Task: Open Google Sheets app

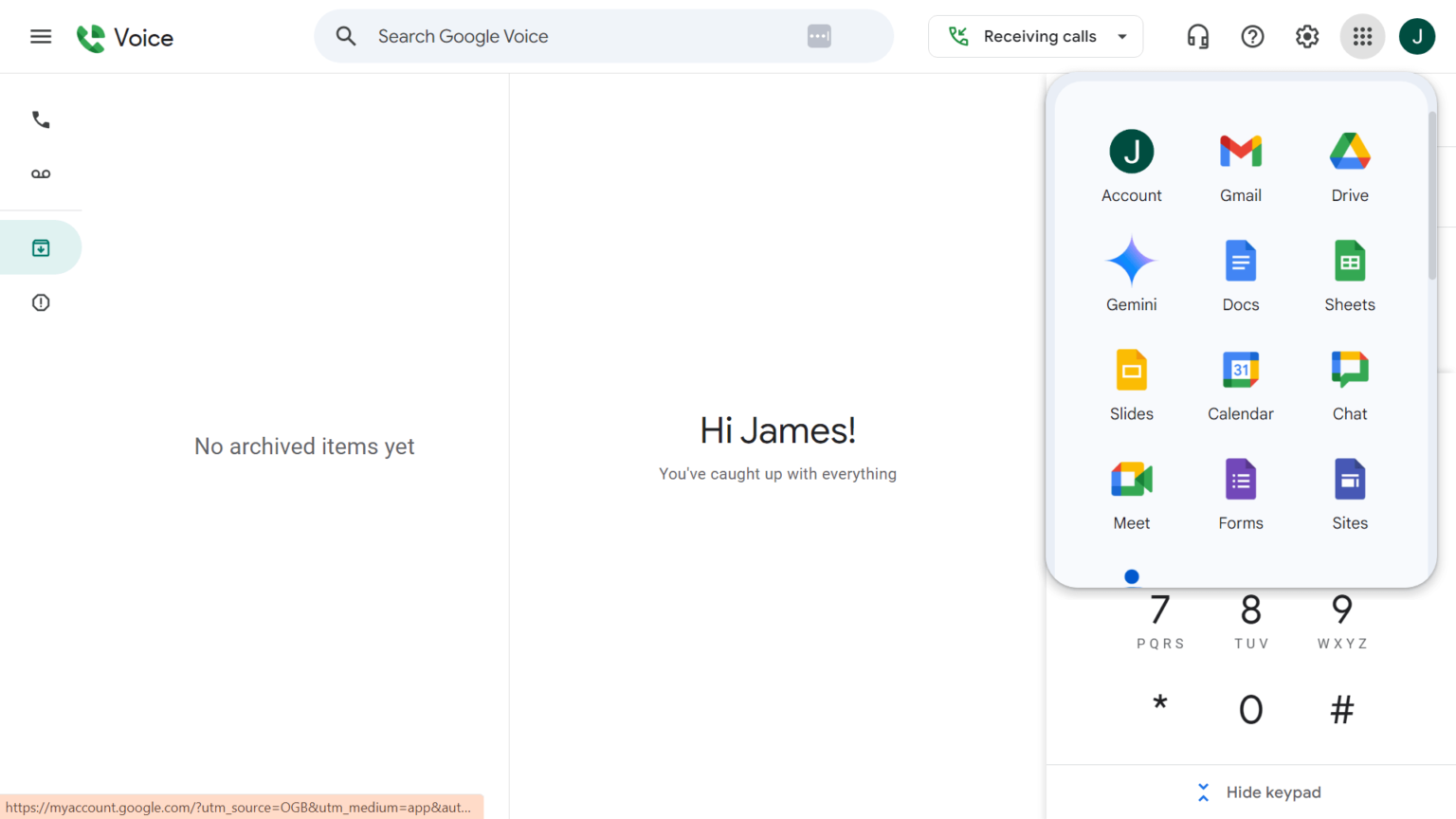Action: [x=1349, y=276]
